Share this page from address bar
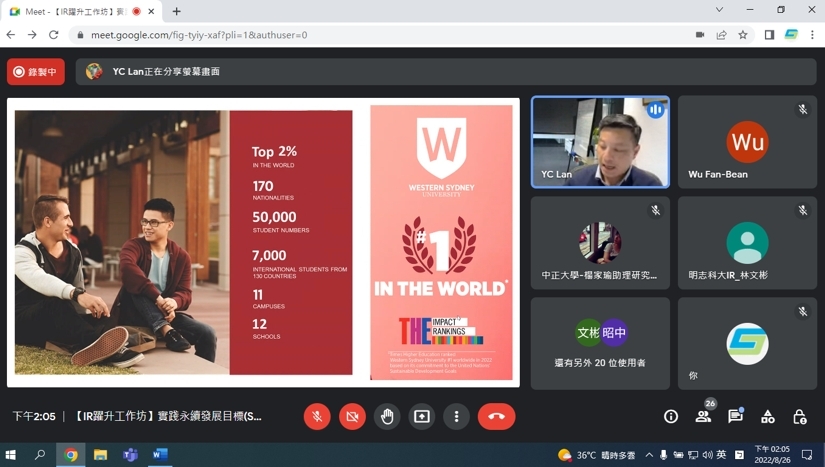Screen dimensions: 825x467 (721, 35)
